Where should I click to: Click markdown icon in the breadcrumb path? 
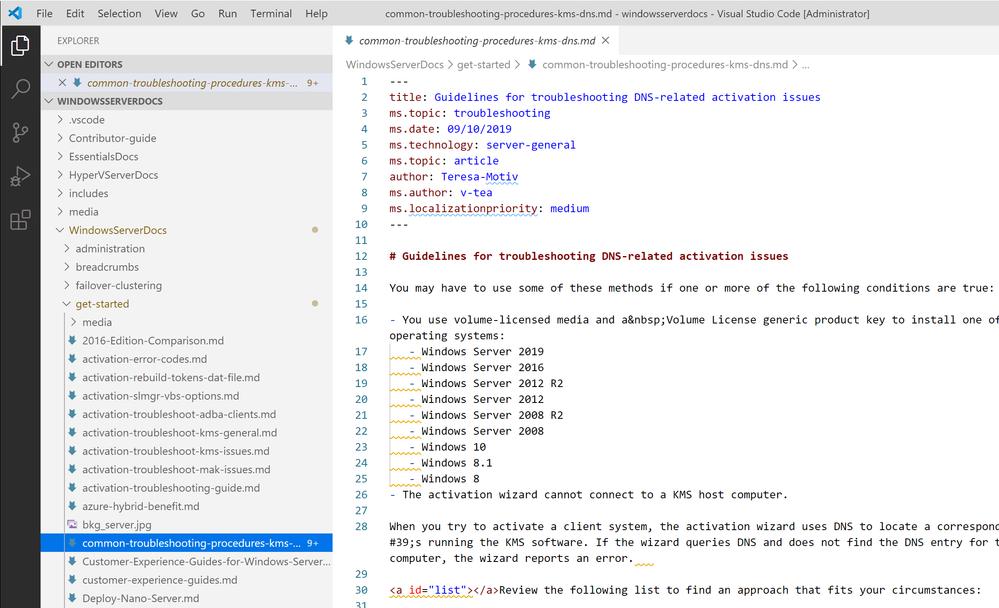point(532,64)
